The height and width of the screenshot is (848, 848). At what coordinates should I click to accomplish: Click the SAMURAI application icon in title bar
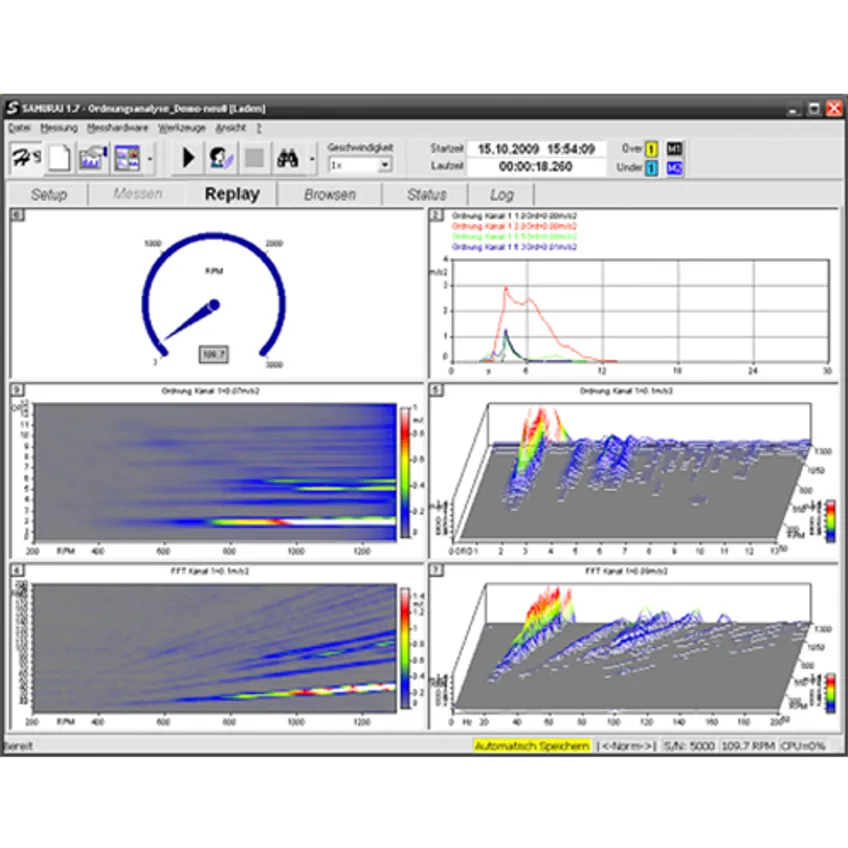click(x=12, y=108)
